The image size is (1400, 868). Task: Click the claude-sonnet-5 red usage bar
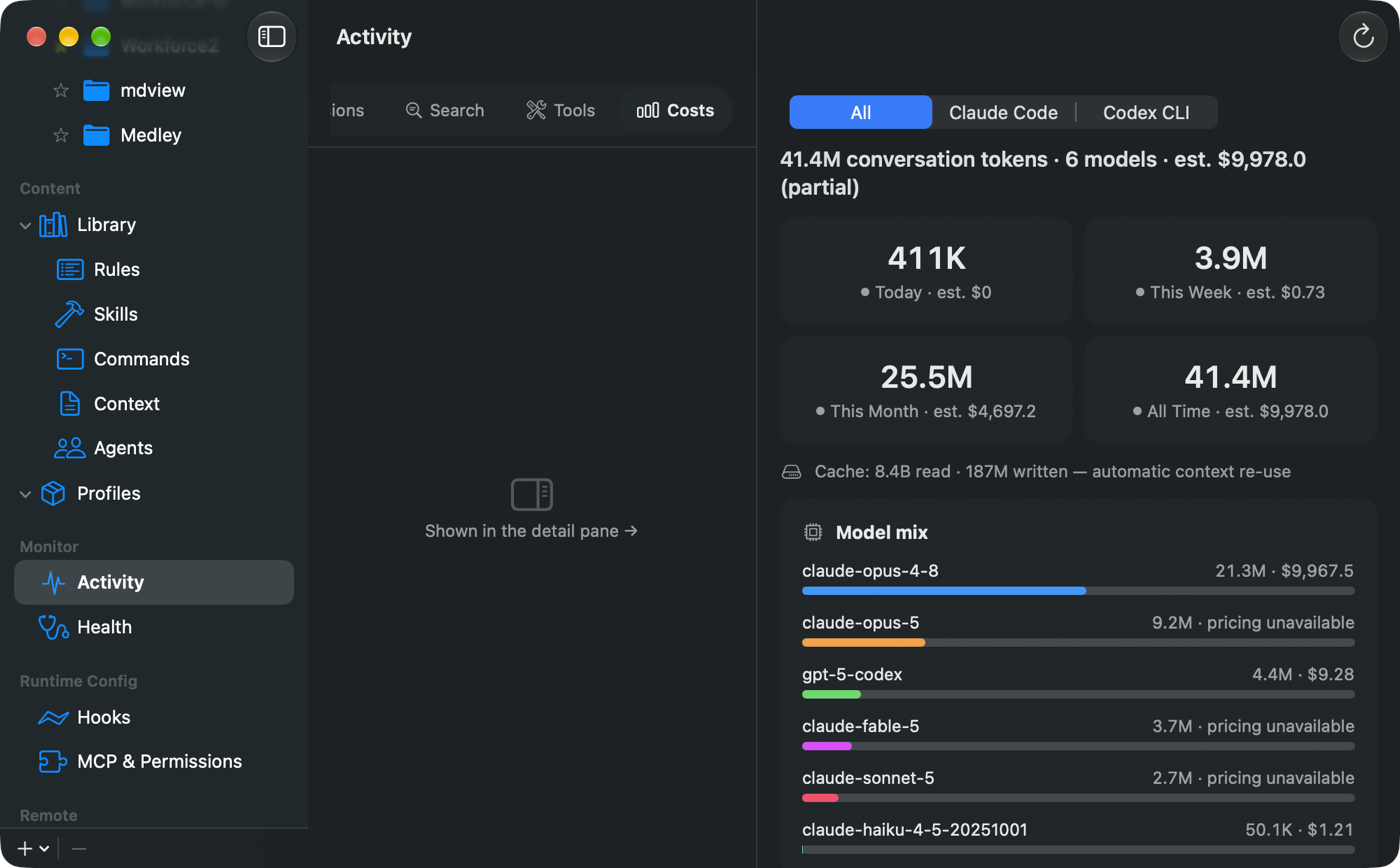click(820, 798)
